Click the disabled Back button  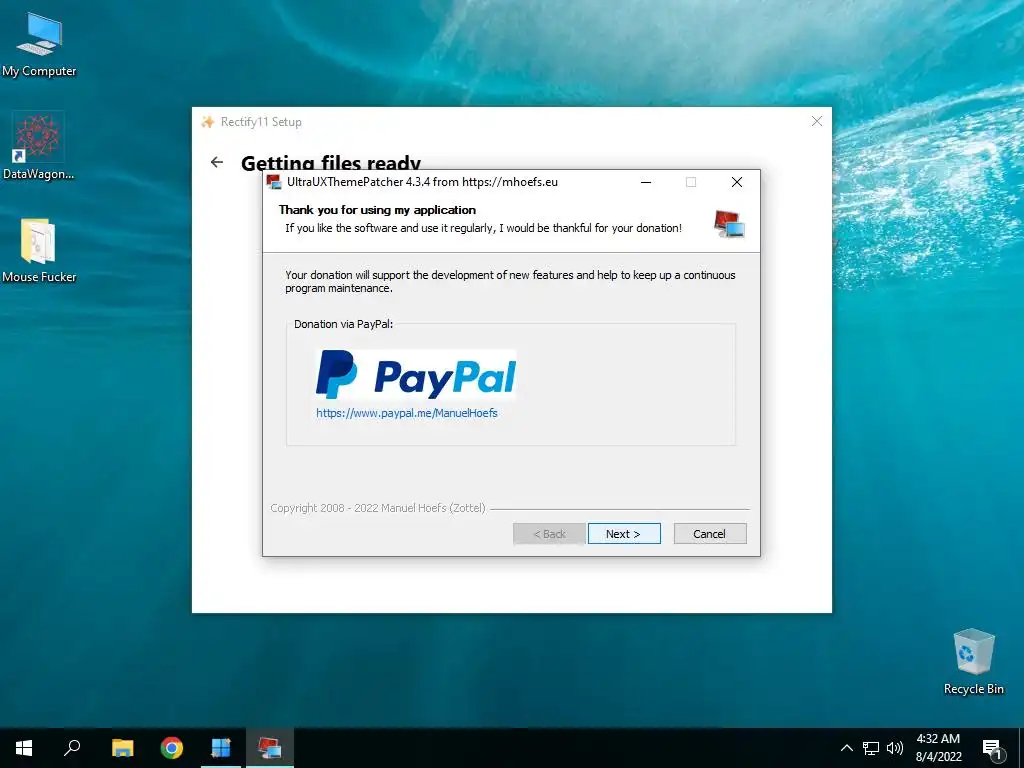549,534
